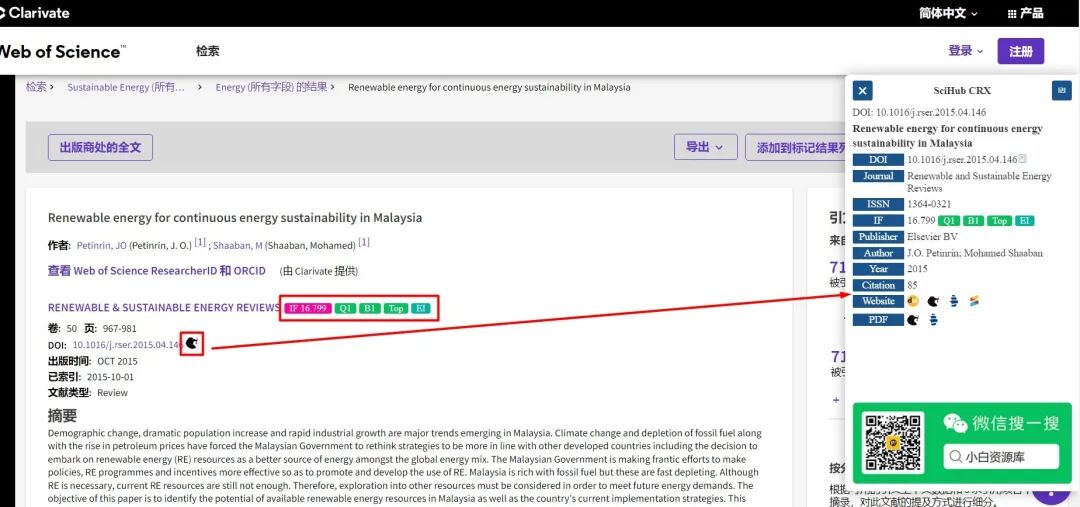
Task: Click the search field showing 小白资源库
Action: coord(1001,456)
